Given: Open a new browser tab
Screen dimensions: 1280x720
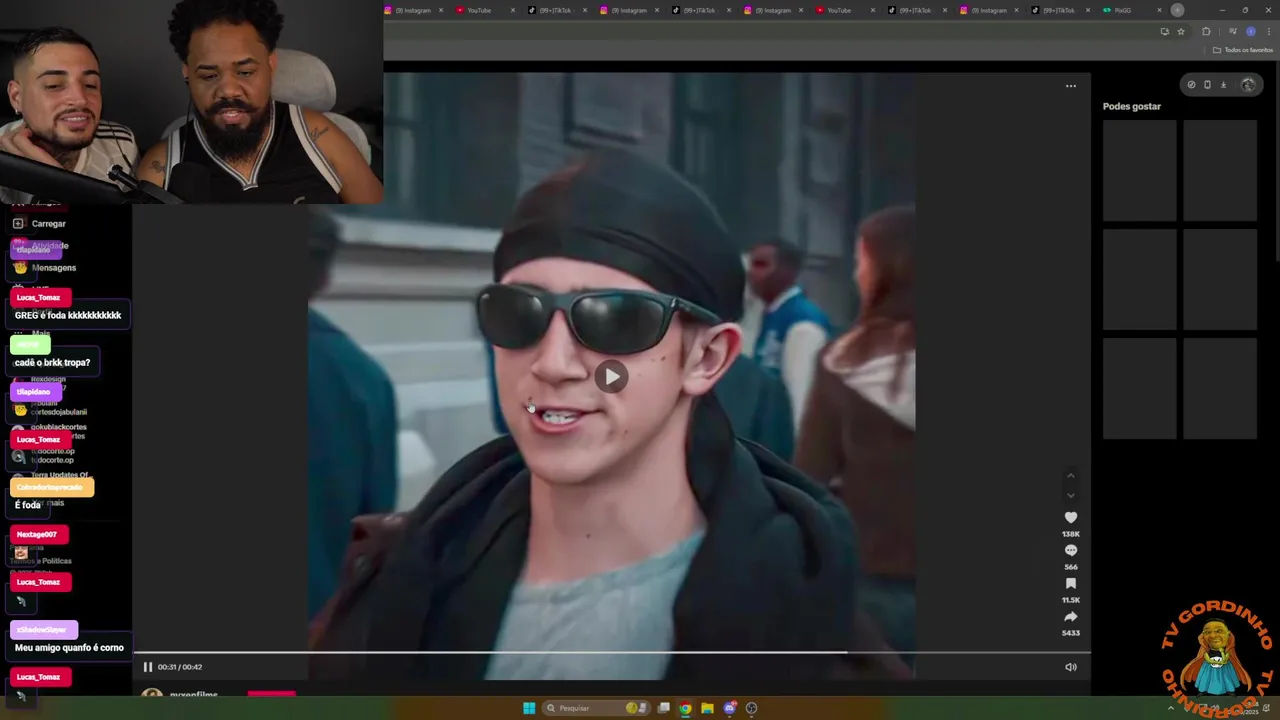Looking at the screenshot, I should coord(1178,10).
